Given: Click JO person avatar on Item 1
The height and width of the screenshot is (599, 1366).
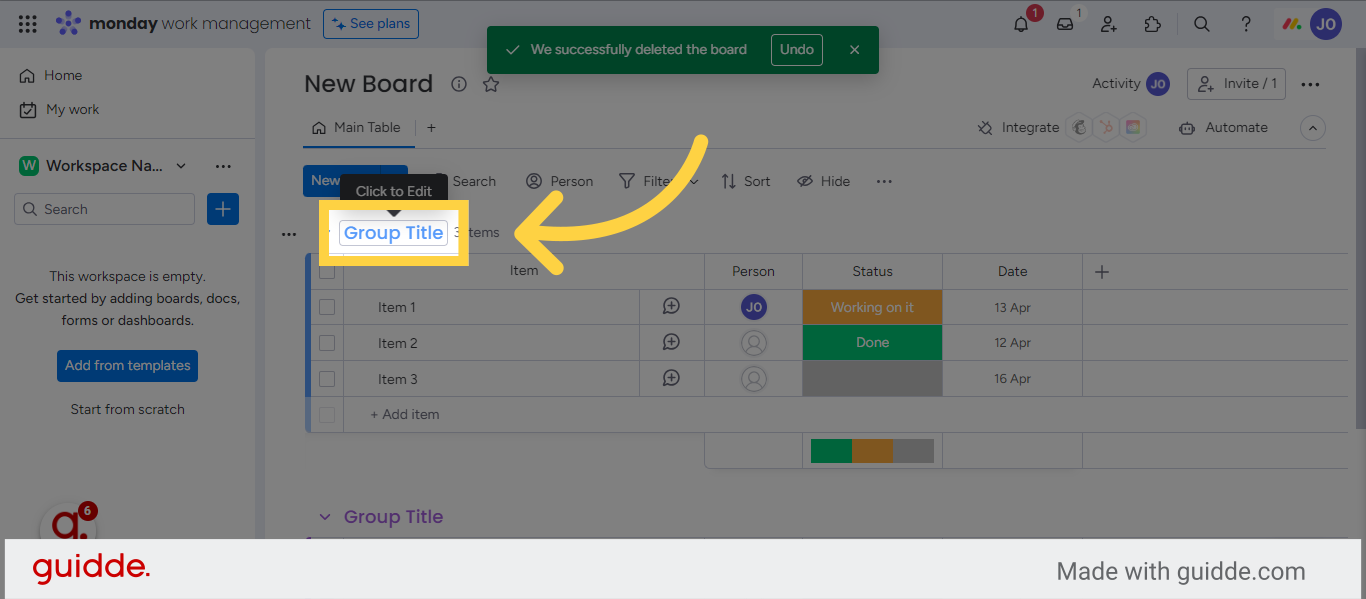Looking at the screenshot, I should click(754, 307).
